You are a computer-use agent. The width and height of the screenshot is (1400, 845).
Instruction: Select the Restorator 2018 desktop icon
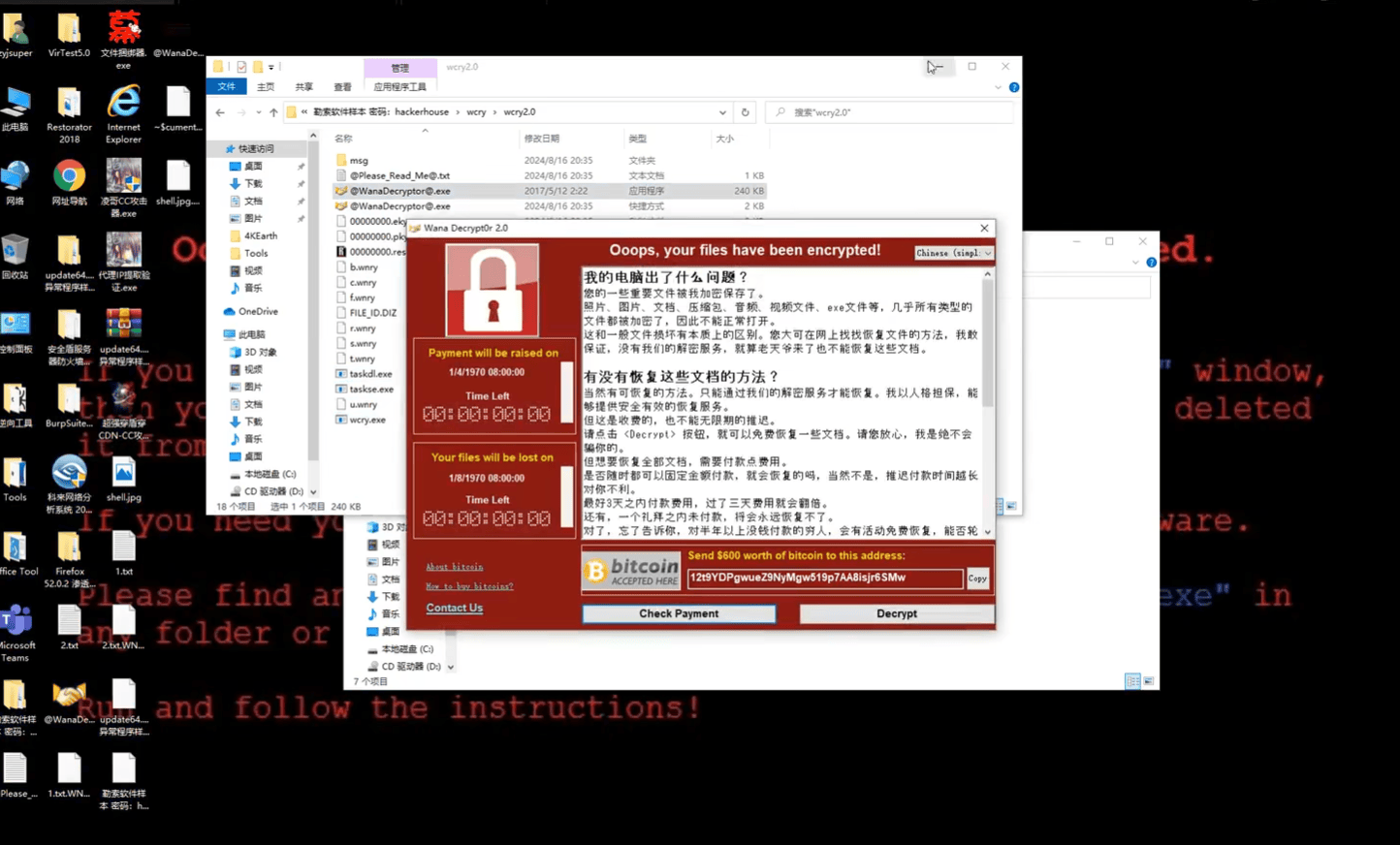click(69, 114)
